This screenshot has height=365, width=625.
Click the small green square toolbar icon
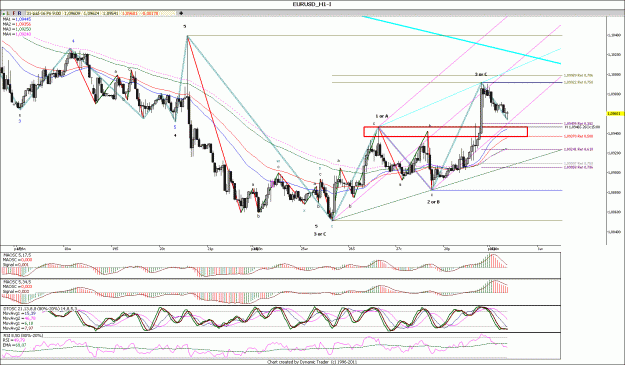(4, 13)
